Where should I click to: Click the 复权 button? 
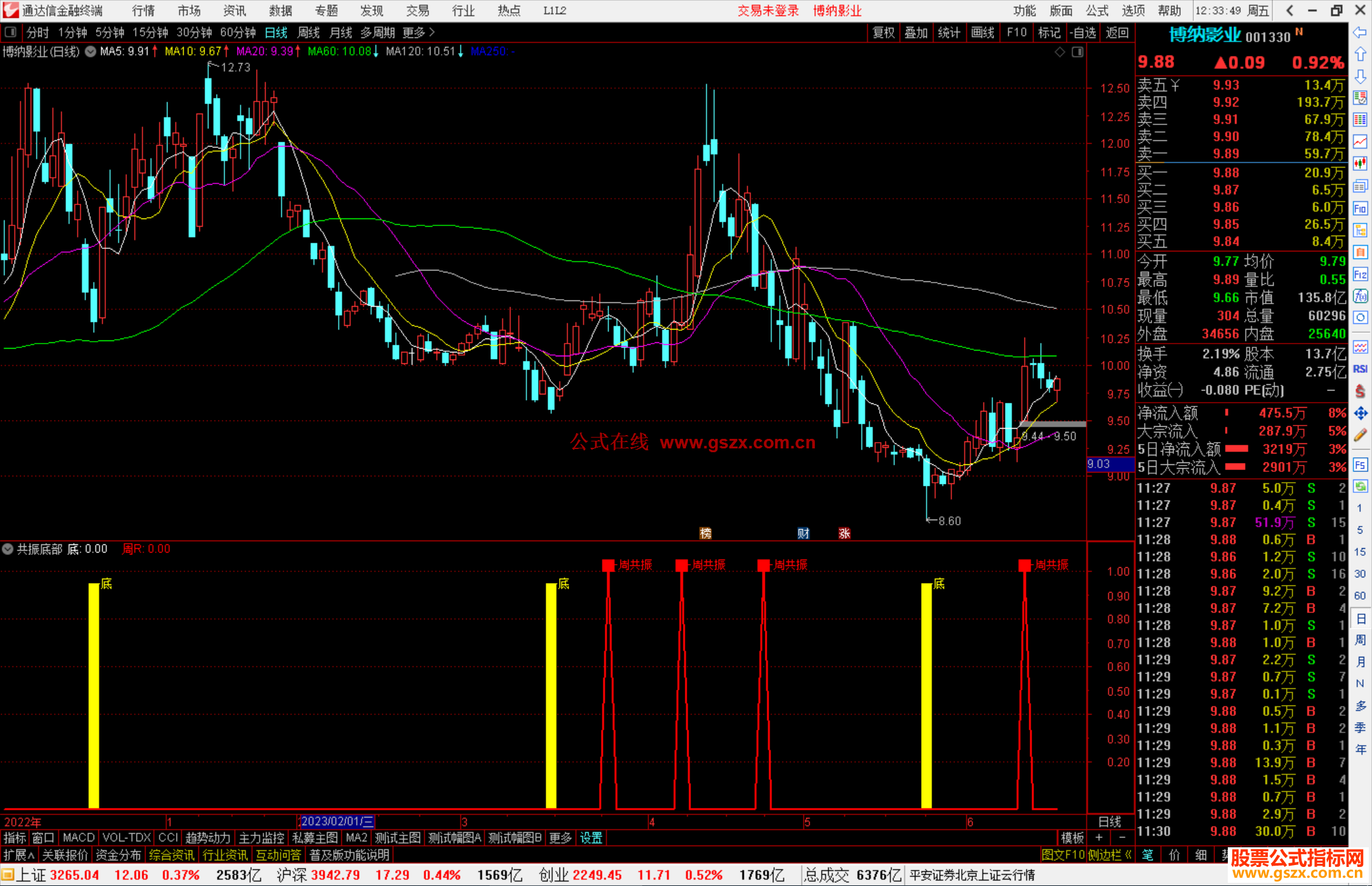(x=884, y=32)
